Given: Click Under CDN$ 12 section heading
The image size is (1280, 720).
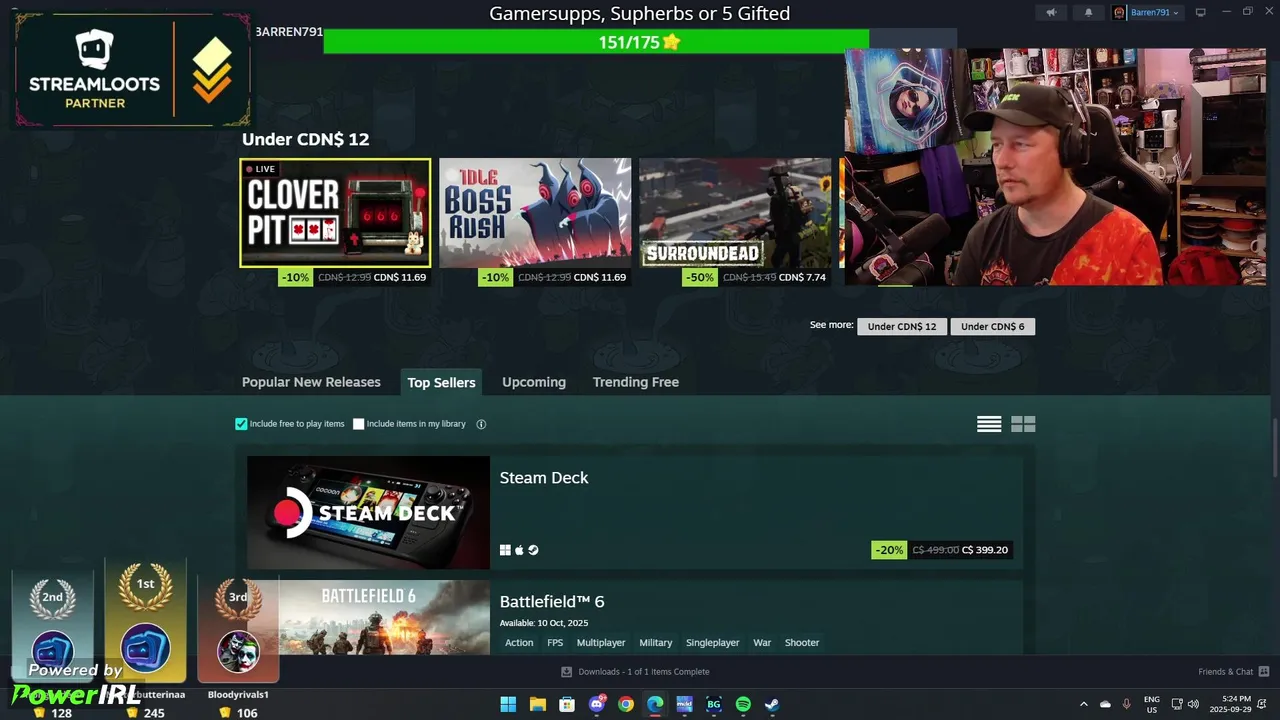Looking at the screenshot, I should tap(306, 139).
